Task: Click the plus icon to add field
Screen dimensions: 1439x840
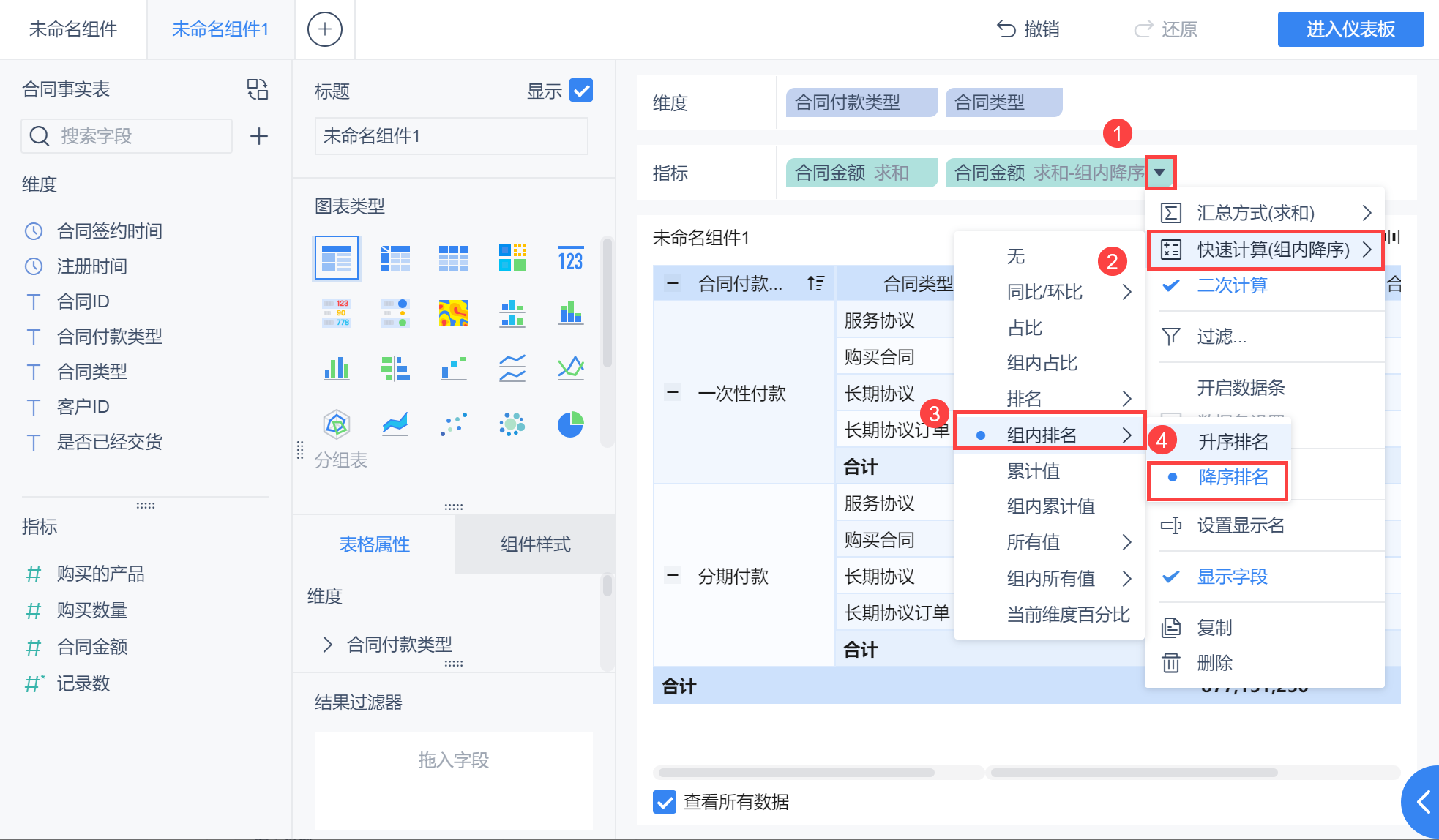Action: pyautogui.click(x=258, y=136)
